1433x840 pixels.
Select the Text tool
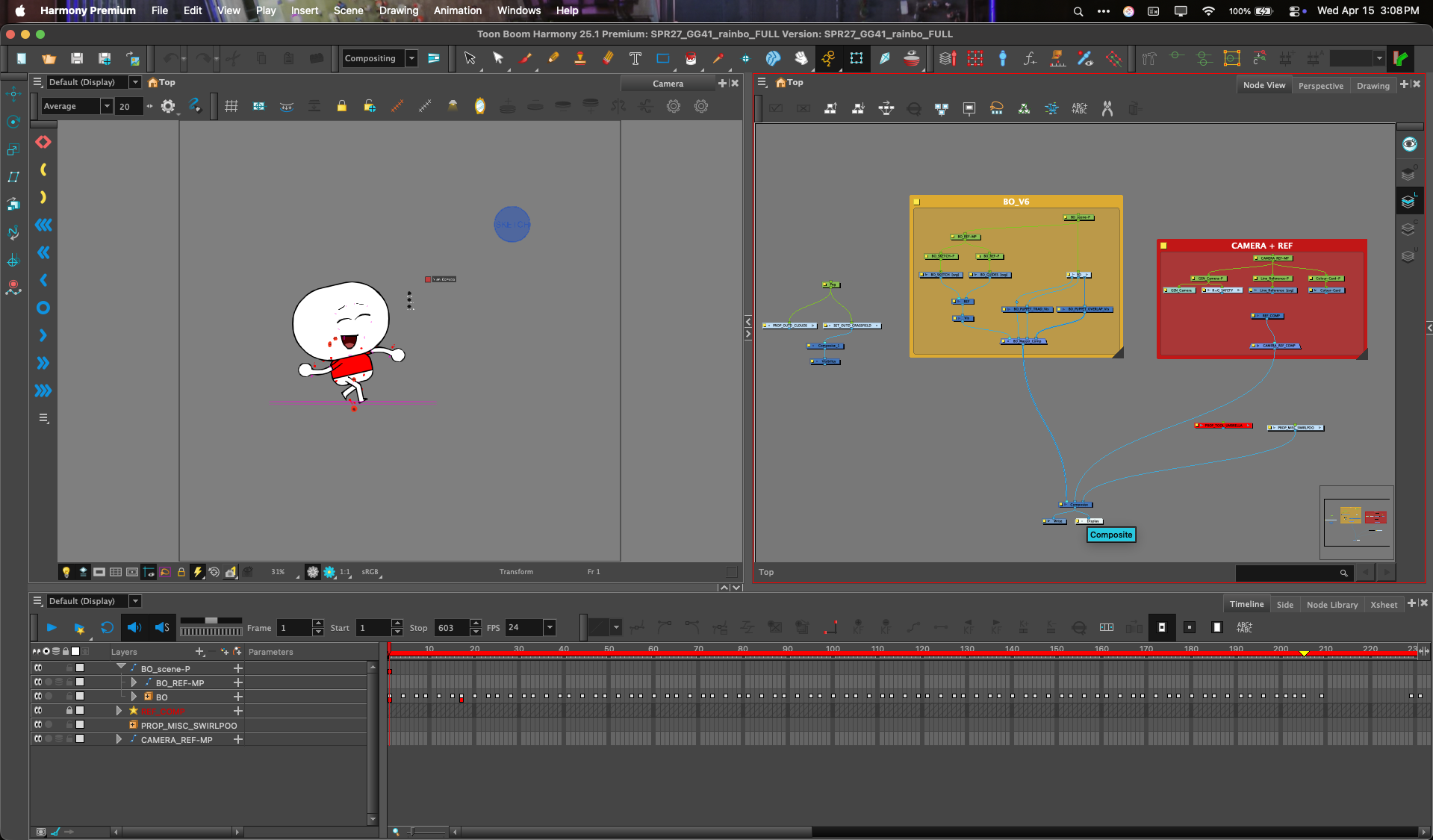point(635,58)
